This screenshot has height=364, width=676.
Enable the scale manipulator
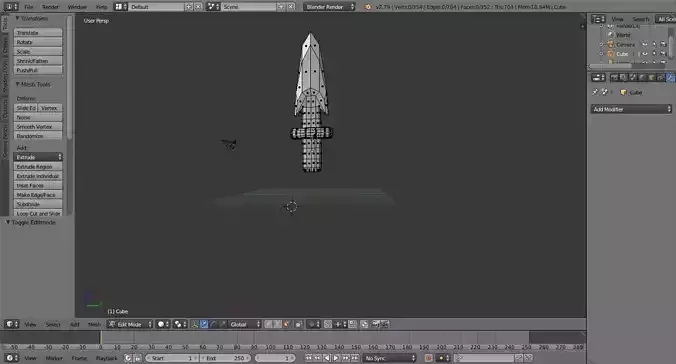222,324
